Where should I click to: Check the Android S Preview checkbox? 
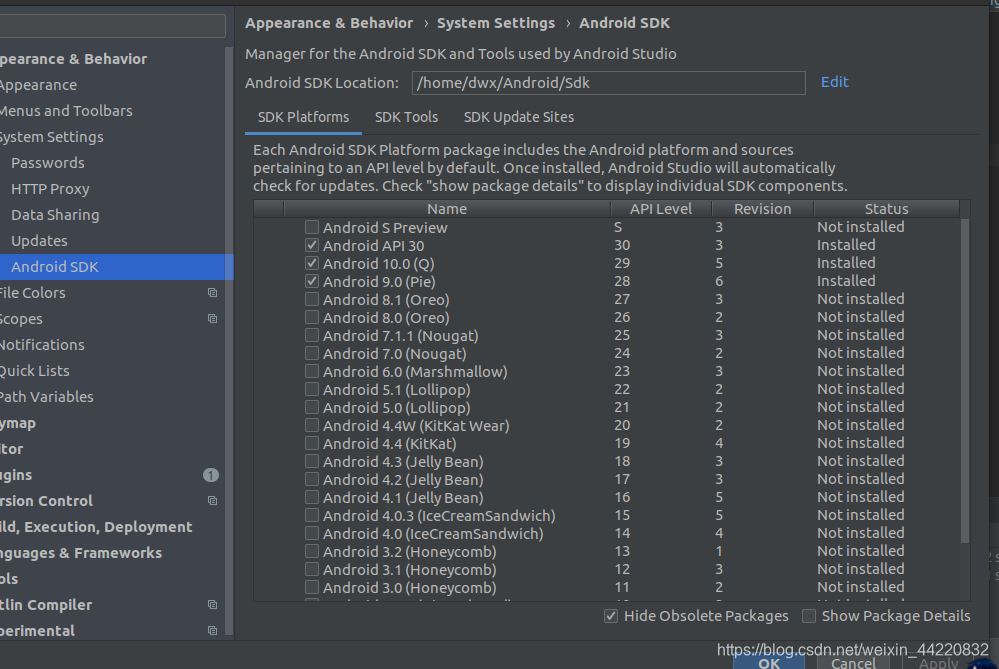pos(312,227)
